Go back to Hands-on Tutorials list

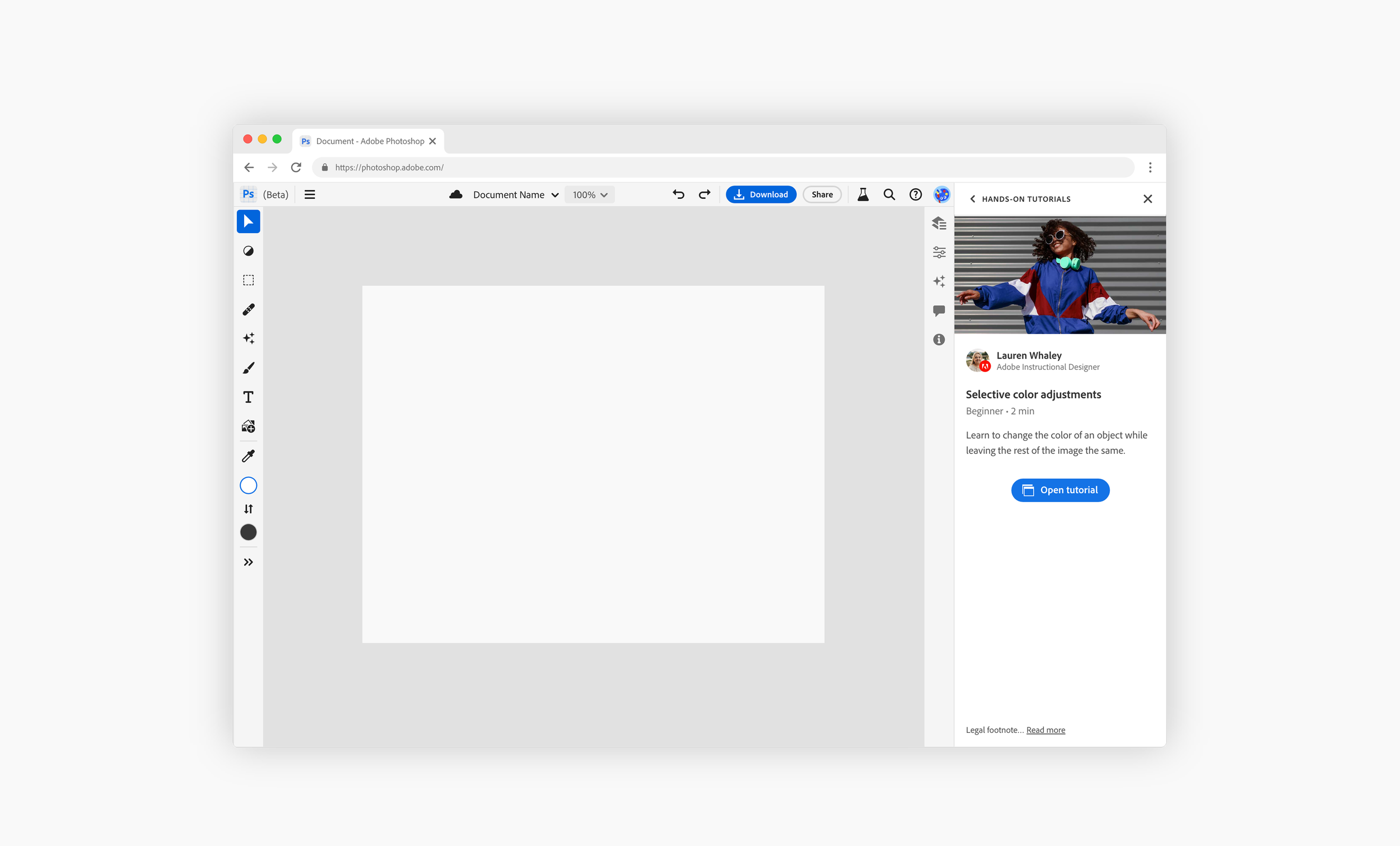[x=972, y=199]
